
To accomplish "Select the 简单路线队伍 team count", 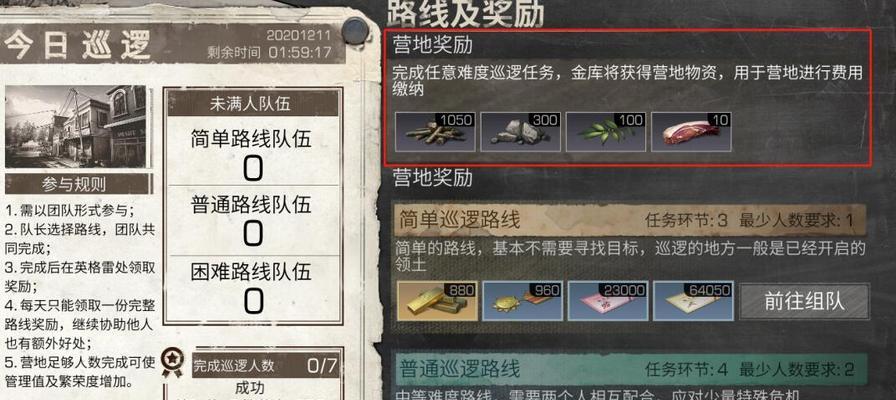I will pos(253,152).
